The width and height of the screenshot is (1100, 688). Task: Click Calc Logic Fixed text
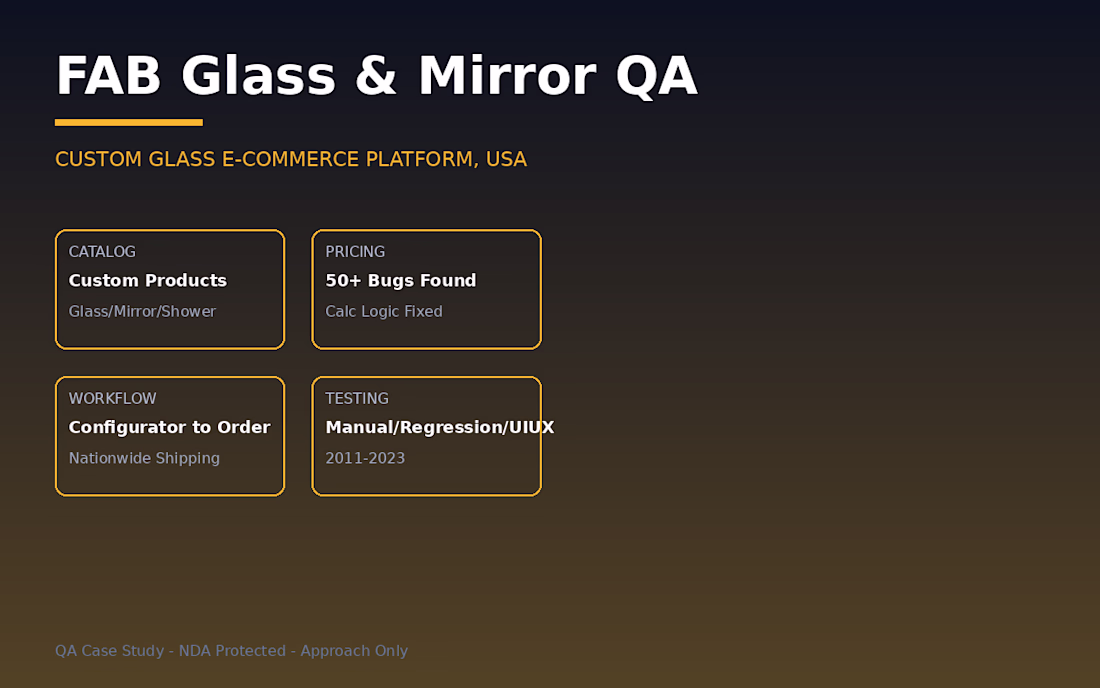coord(384,311)
